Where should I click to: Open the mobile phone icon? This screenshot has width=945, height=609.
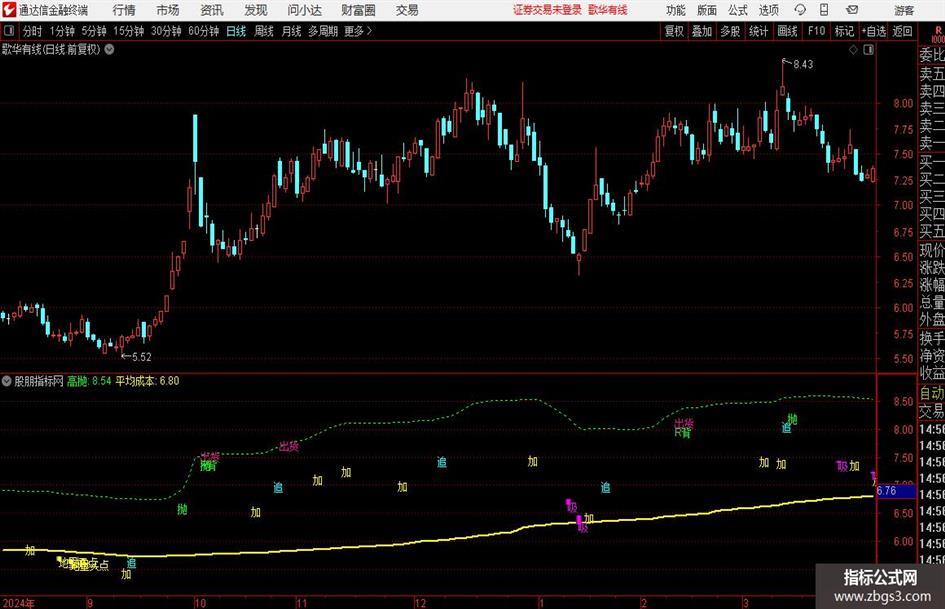(x=824, y=10)
